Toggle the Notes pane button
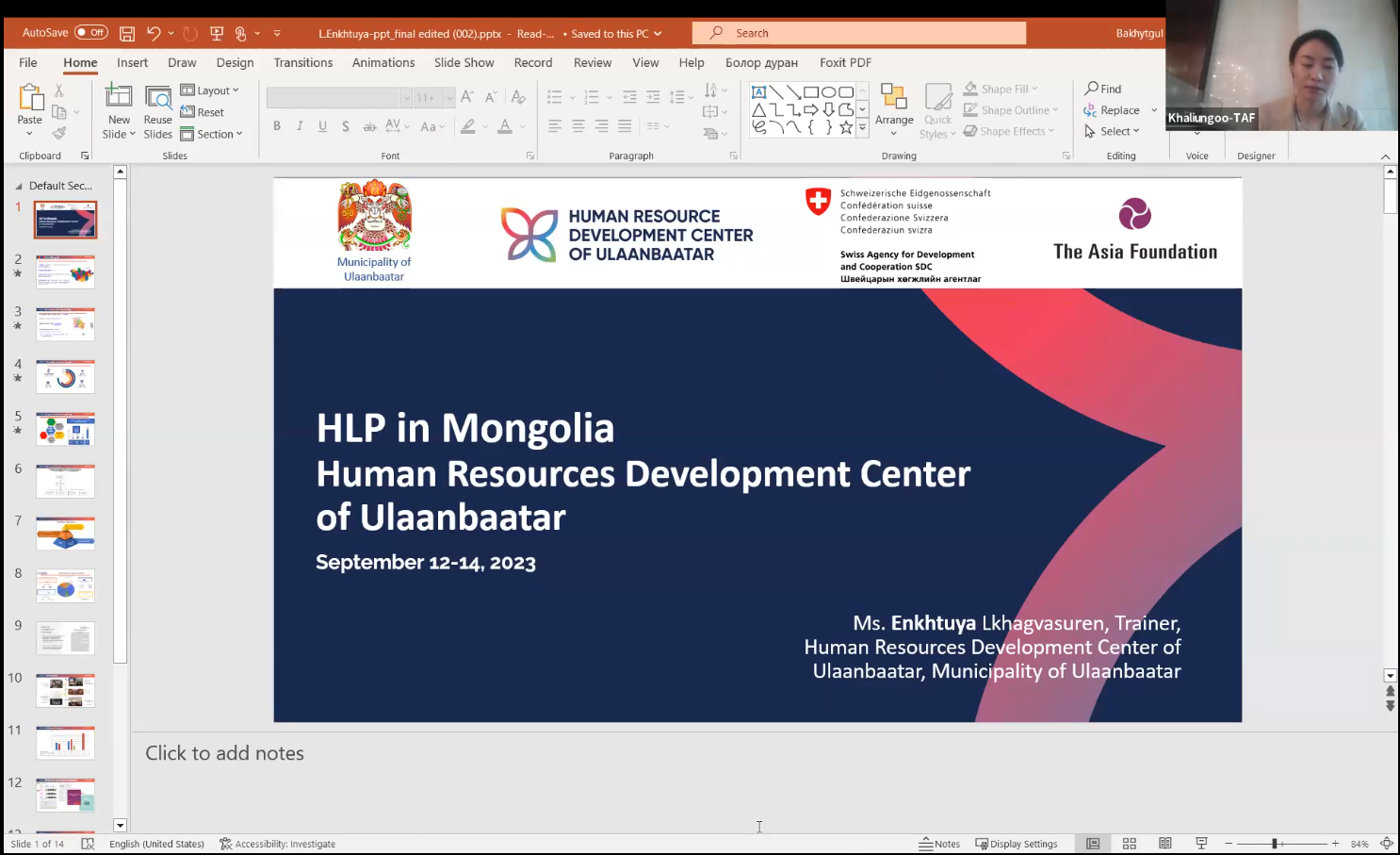 [x=939, y=844]
